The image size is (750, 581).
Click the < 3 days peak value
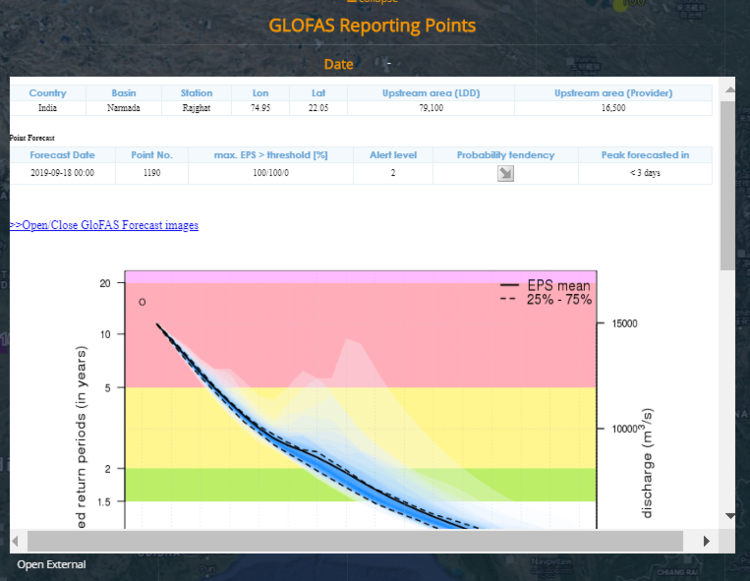pyautogui.click(x=645, y=173)
